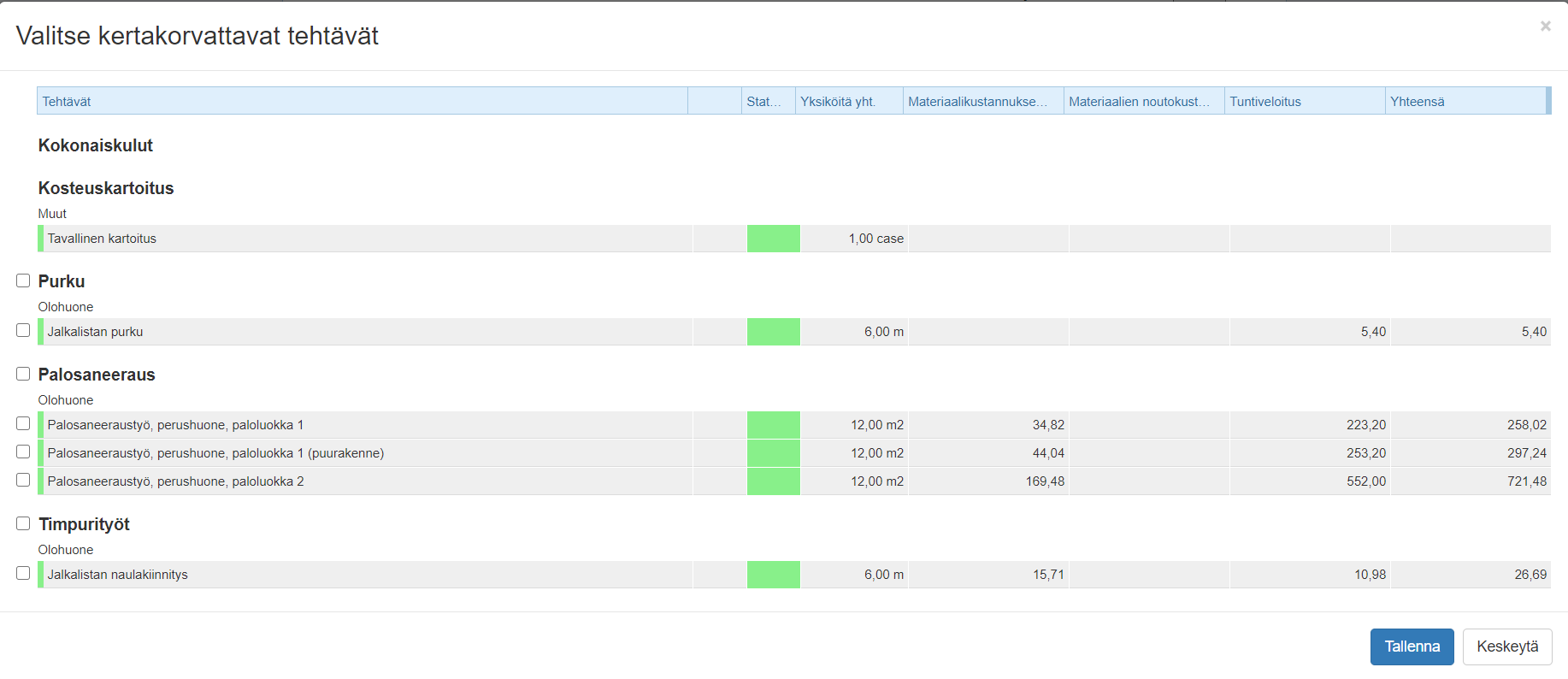
Task: Check the paloluokka 1 (puurakenne) row checkbox
Action: pyautogui.click(x=23, y=452)
